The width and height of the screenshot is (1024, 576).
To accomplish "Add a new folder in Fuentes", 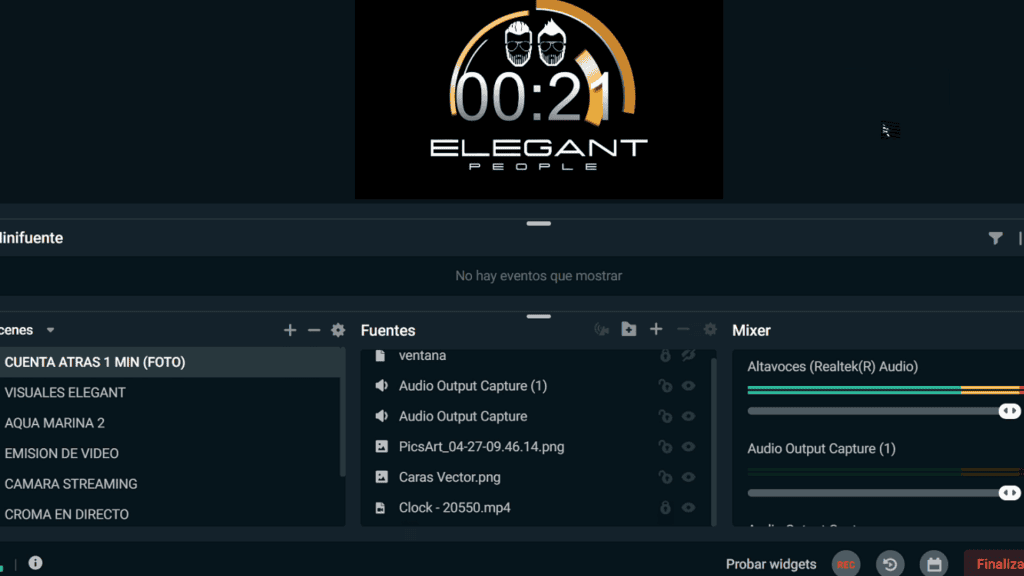I will click(629, 329).
